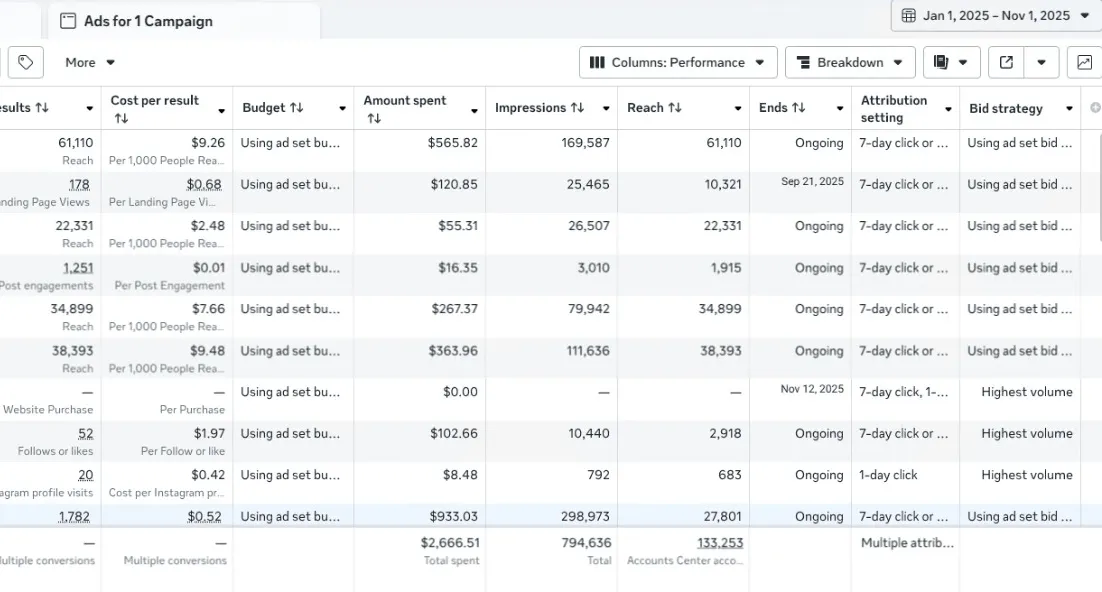Select the Sep 21, 2025 end date

pos(812,181)
